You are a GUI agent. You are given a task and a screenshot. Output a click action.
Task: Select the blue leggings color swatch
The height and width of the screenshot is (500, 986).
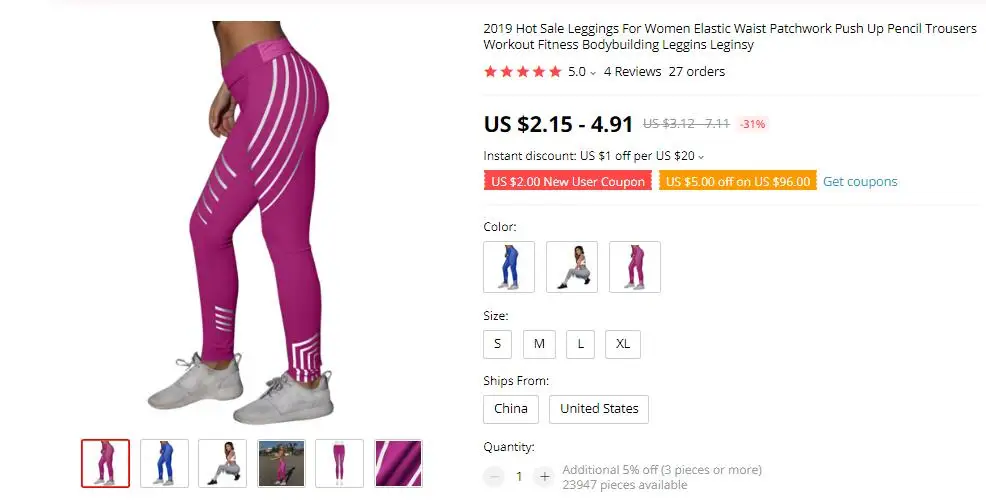coord(509,267)
